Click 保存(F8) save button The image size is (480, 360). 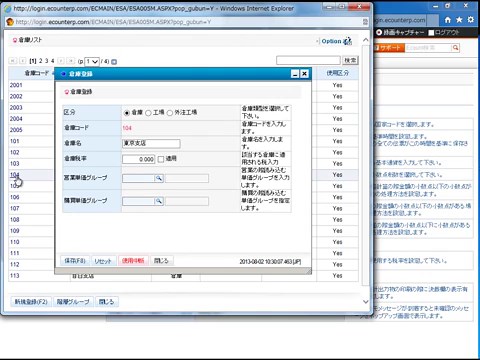coord(75,261)
